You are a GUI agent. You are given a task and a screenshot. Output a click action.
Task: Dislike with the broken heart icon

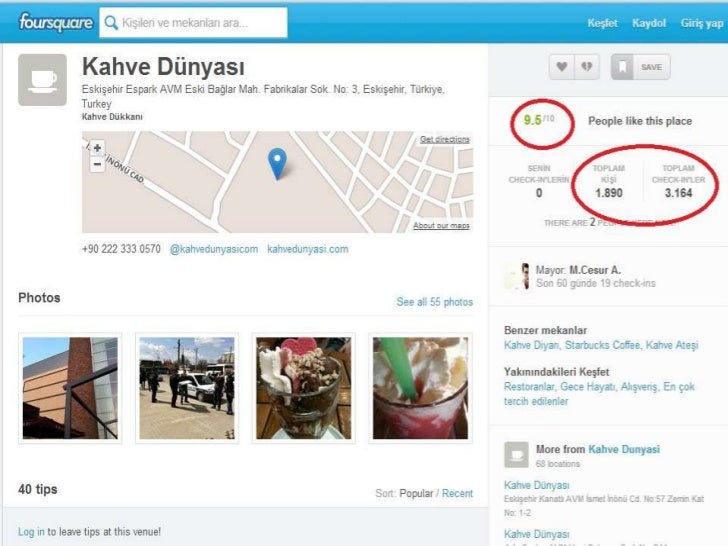click(587, 67)
